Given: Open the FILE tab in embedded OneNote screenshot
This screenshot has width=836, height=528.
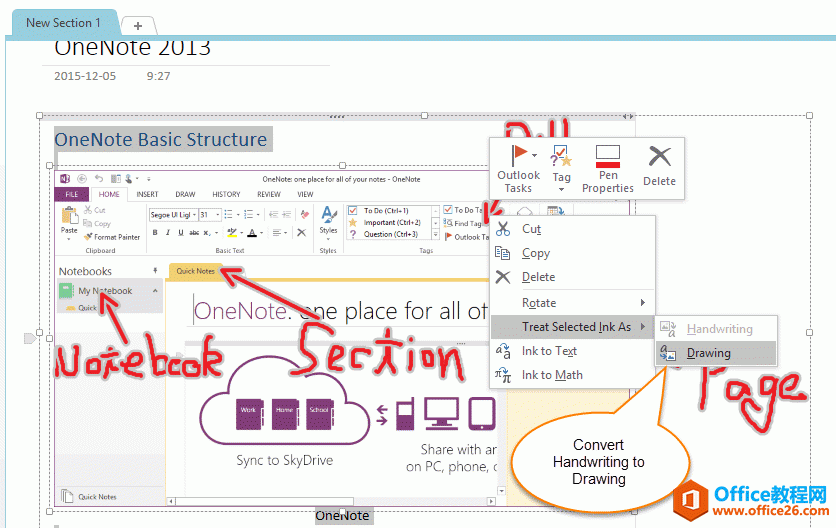Looking at the screenshot, I should [x=71, y=195].
